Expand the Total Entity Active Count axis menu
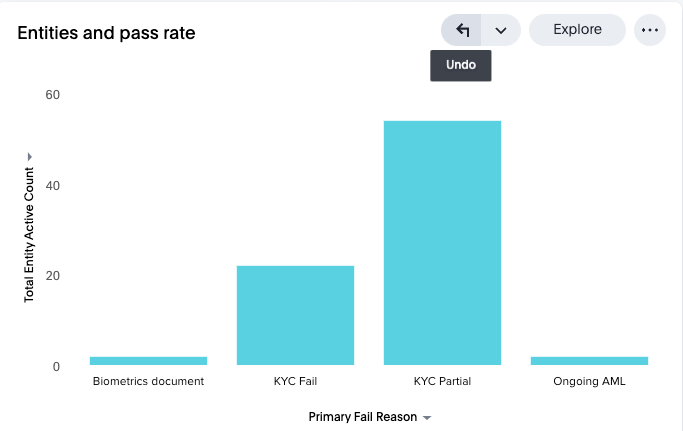The width and height of the screenshot is (683, 431). pyautogui.click(x=29, y=157)
